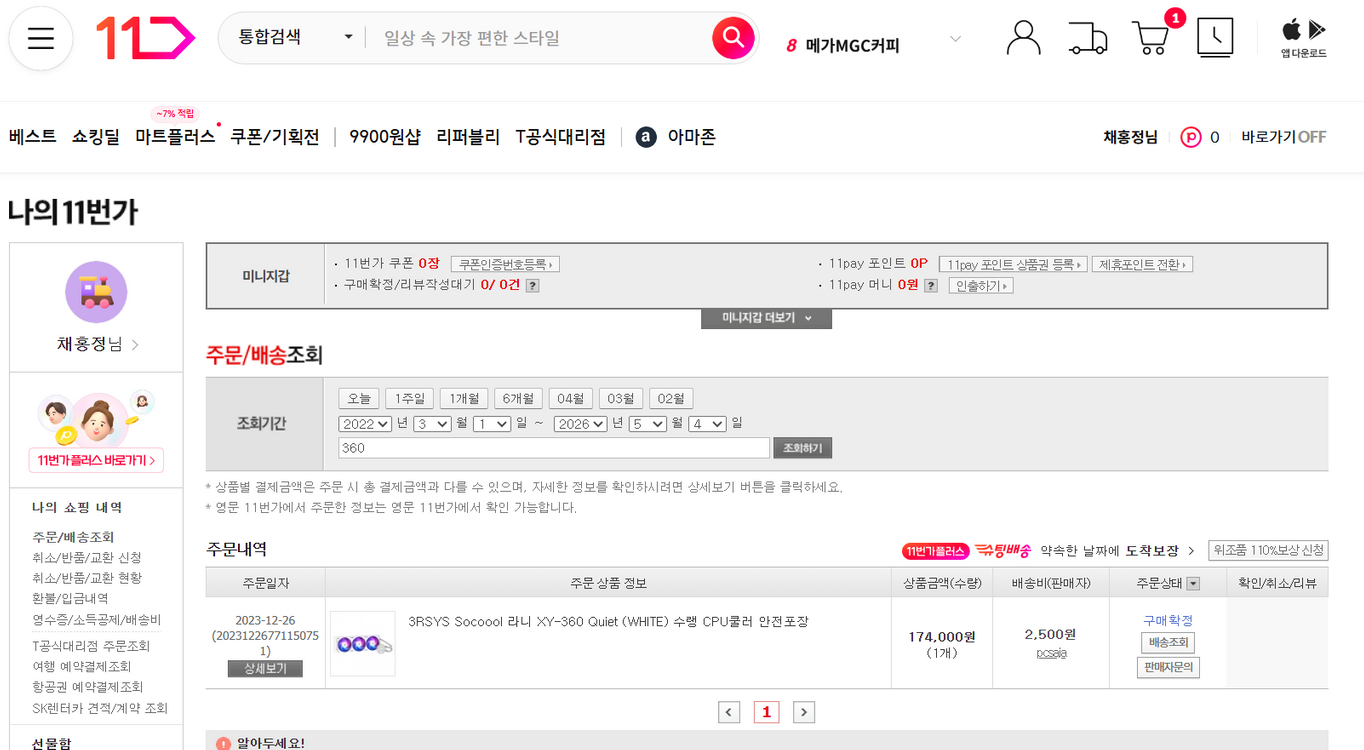Select the 6개월 period button
Viewport: 1364px width, 750px height.
(518, 398)
